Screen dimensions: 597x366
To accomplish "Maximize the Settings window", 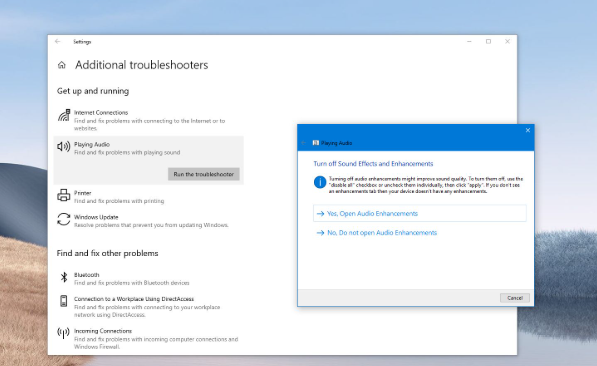I will [x=488, y=42].
